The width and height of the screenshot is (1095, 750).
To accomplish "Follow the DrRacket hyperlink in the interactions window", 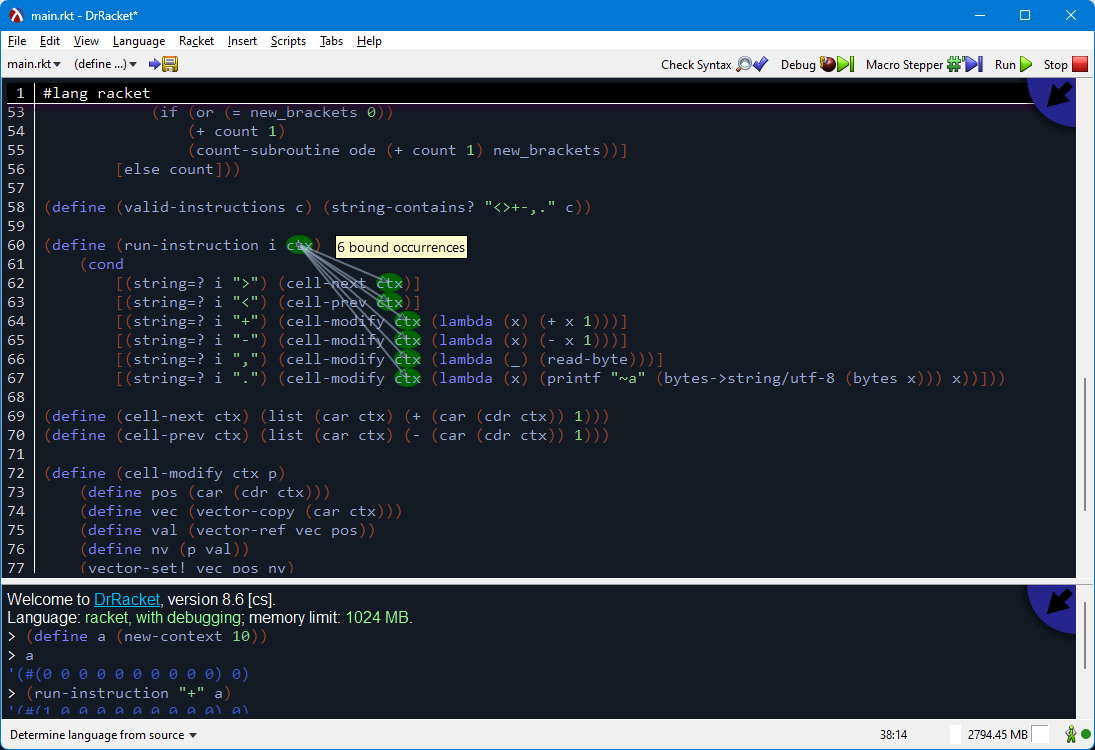I will pyautogui.click(x=127, y=599).
